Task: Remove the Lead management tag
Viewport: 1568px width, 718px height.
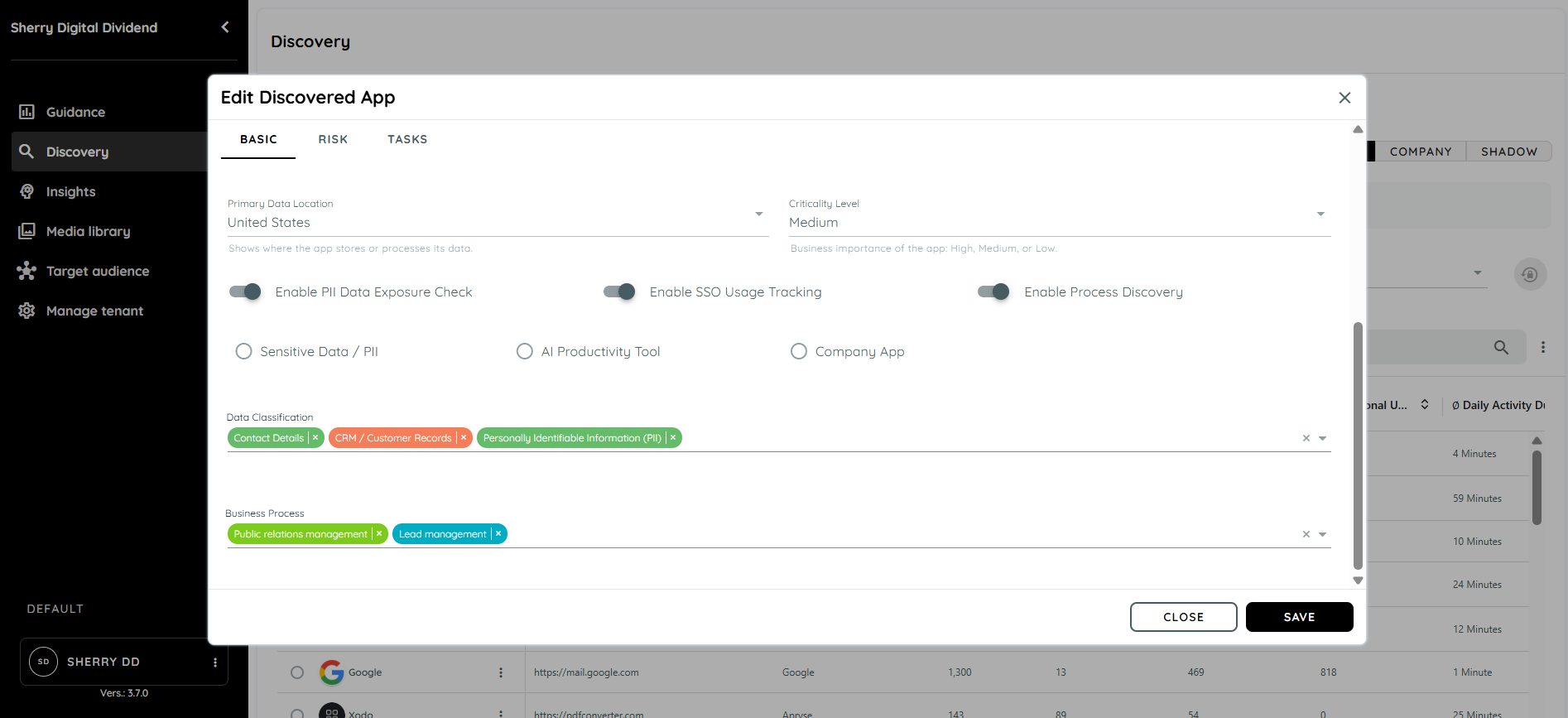Action: (x=498, y=534)
